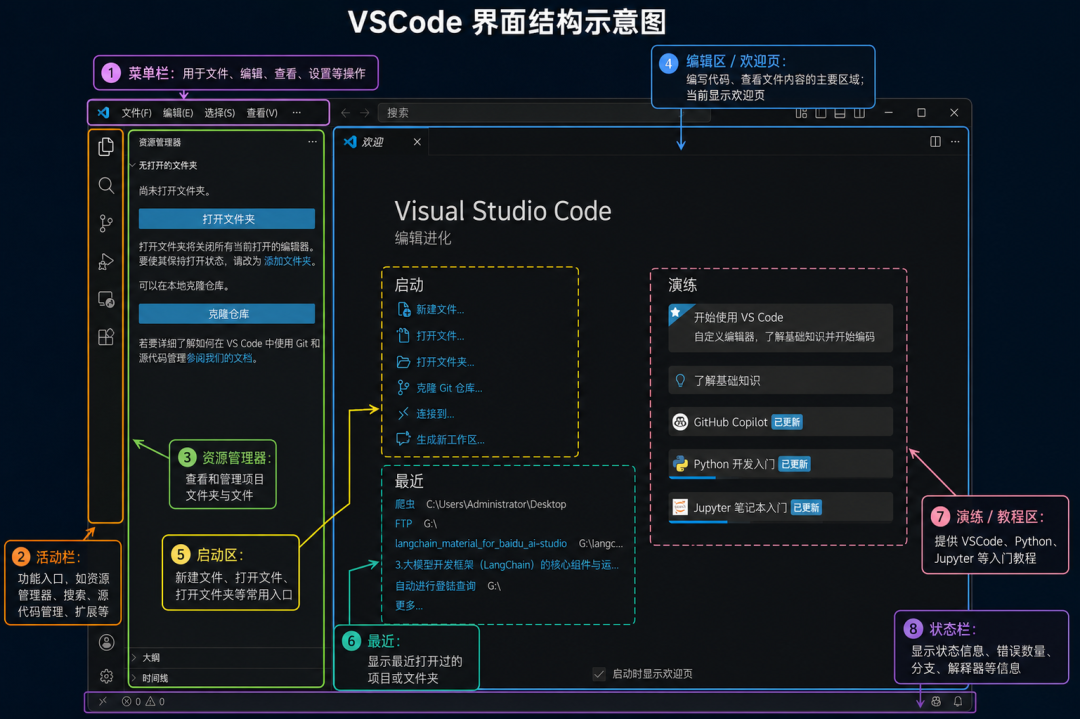Open the Remote Explorer icon

pyautogui.click(x=106, y=300)
